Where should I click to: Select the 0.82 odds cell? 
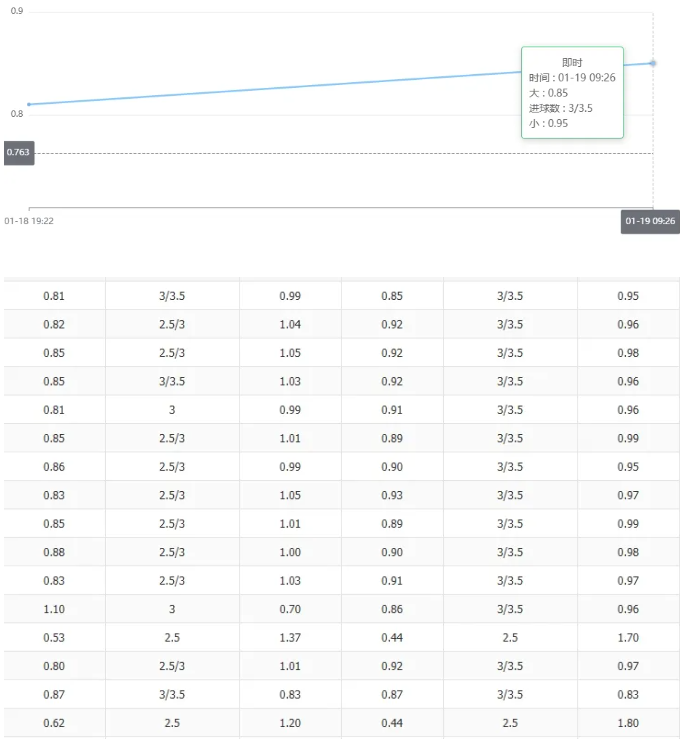[x=54, y=325]
